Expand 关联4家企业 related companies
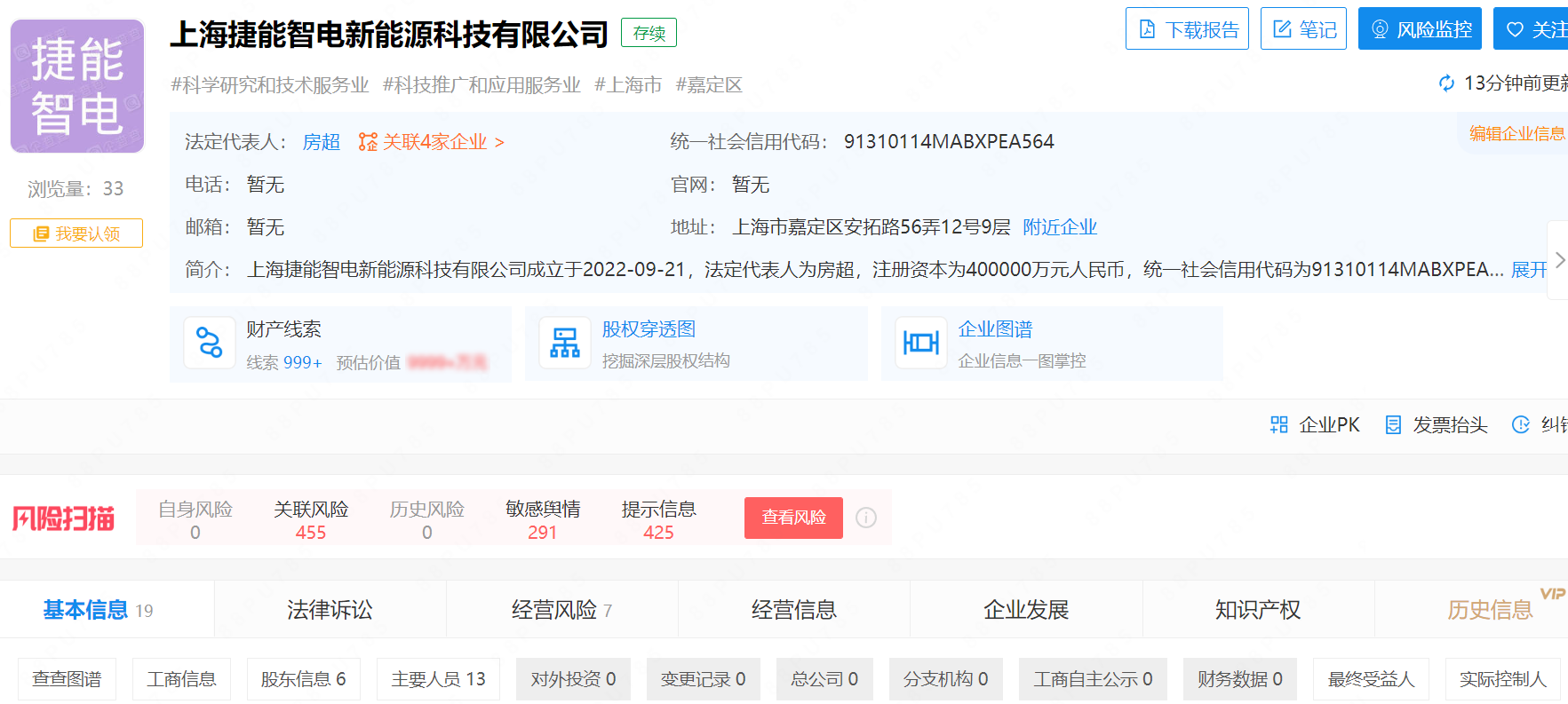The image size is (1568, 704). (432, 142)
